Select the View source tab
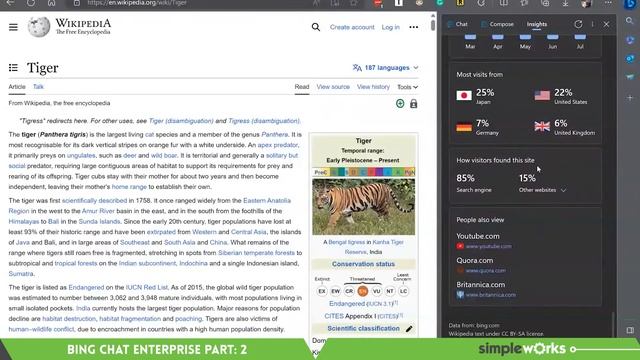Screen dimensions: 640x360 pyautogui.click(x=333, y=87)
